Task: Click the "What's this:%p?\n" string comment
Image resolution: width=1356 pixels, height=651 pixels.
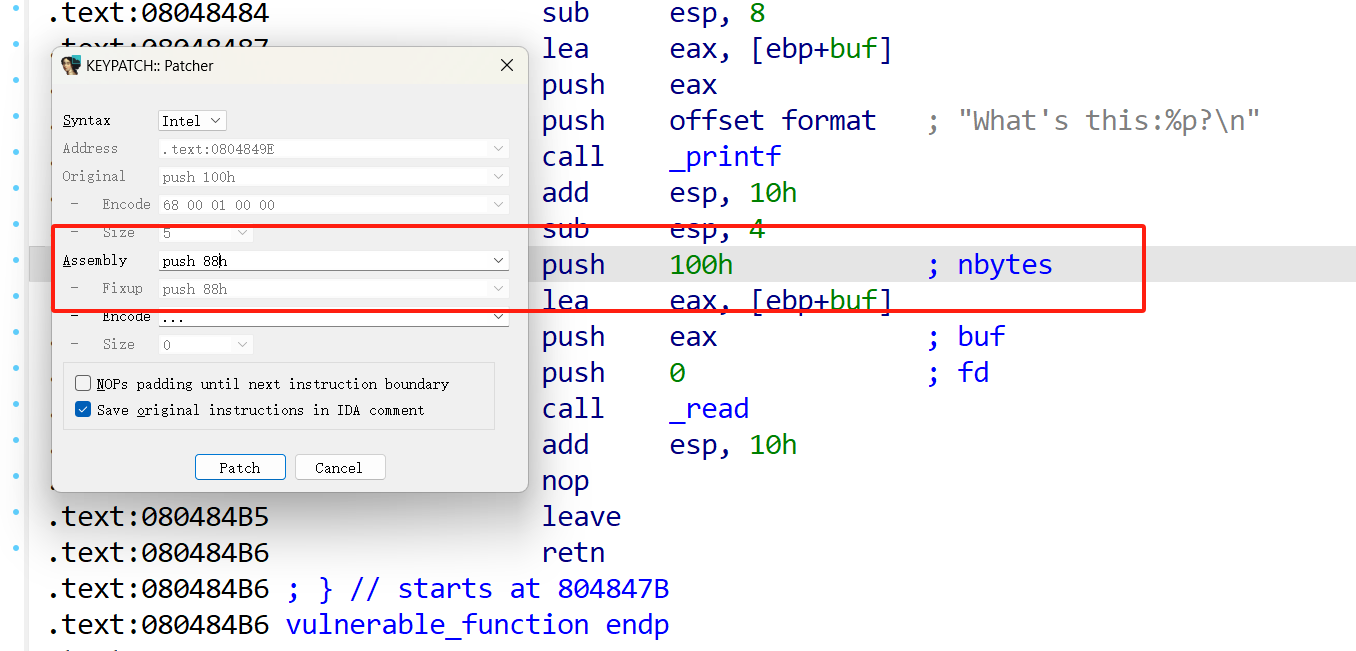Action: tap(1108, 121)
